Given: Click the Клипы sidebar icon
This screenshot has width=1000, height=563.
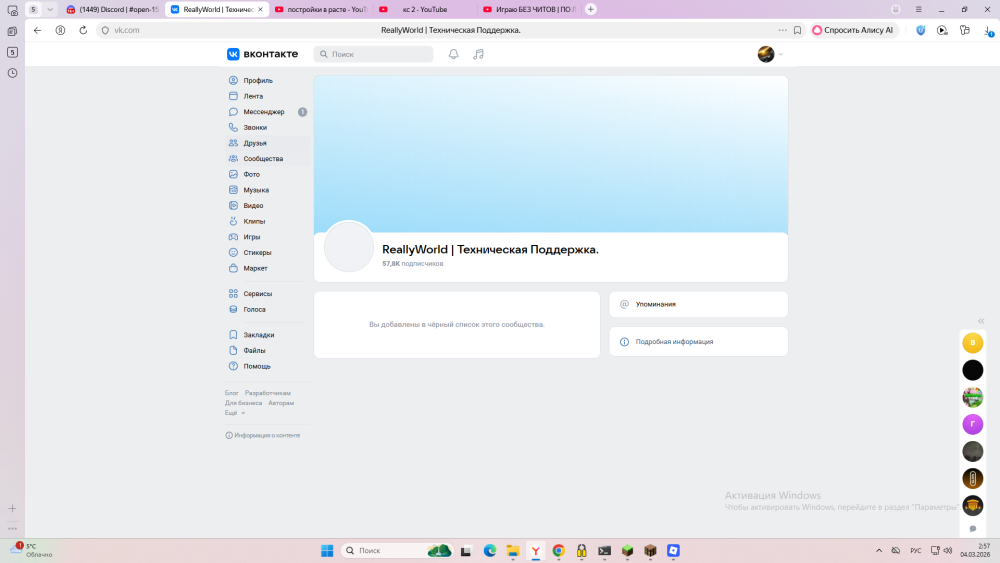Looking at the screenshot, I should pyautogui.click(x=233, y=221).
